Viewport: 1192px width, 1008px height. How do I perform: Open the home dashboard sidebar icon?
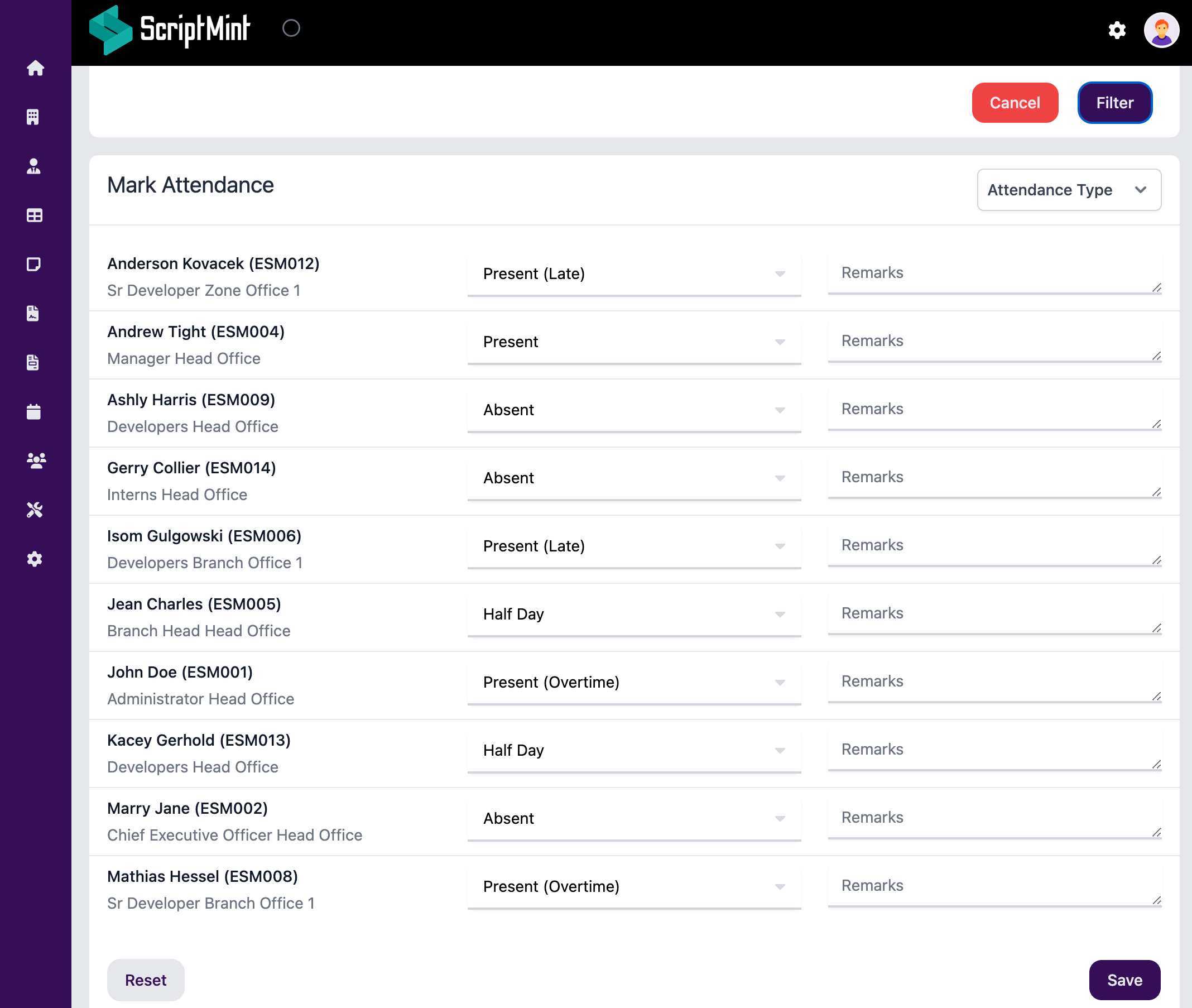tap(35, 68)
